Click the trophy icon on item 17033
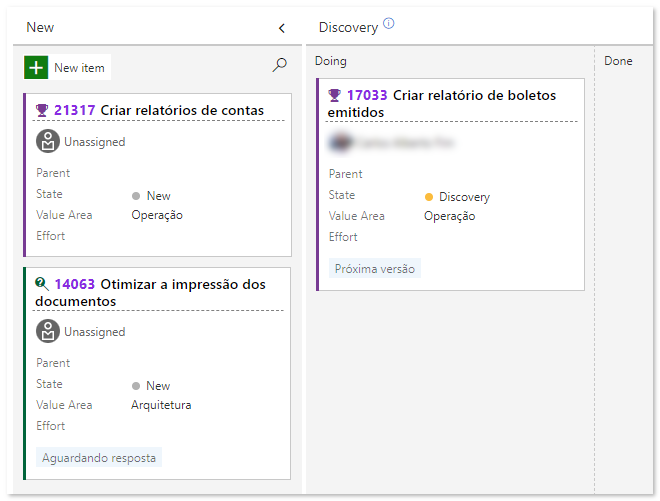The height and width of the screenshot is (501, 660). coord(335,96)
